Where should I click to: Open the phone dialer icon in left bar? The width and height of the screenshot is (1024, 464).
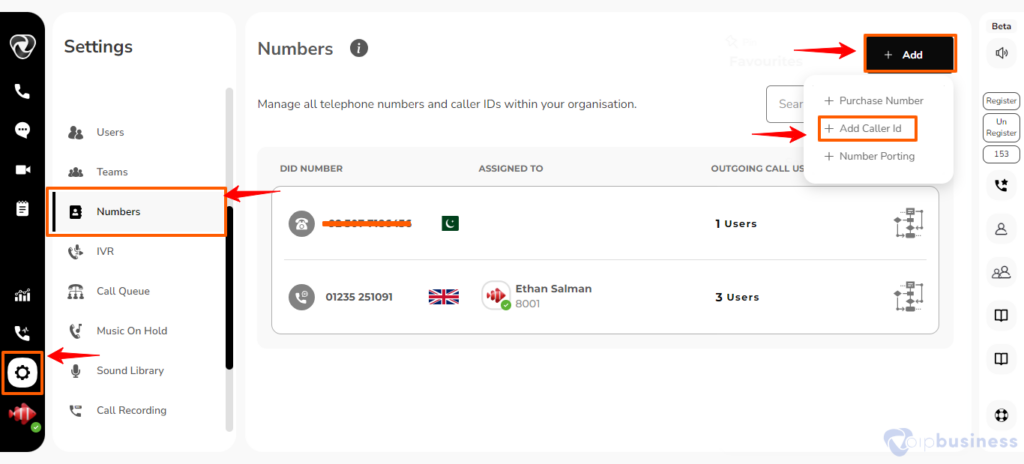[x=22, y=91]
